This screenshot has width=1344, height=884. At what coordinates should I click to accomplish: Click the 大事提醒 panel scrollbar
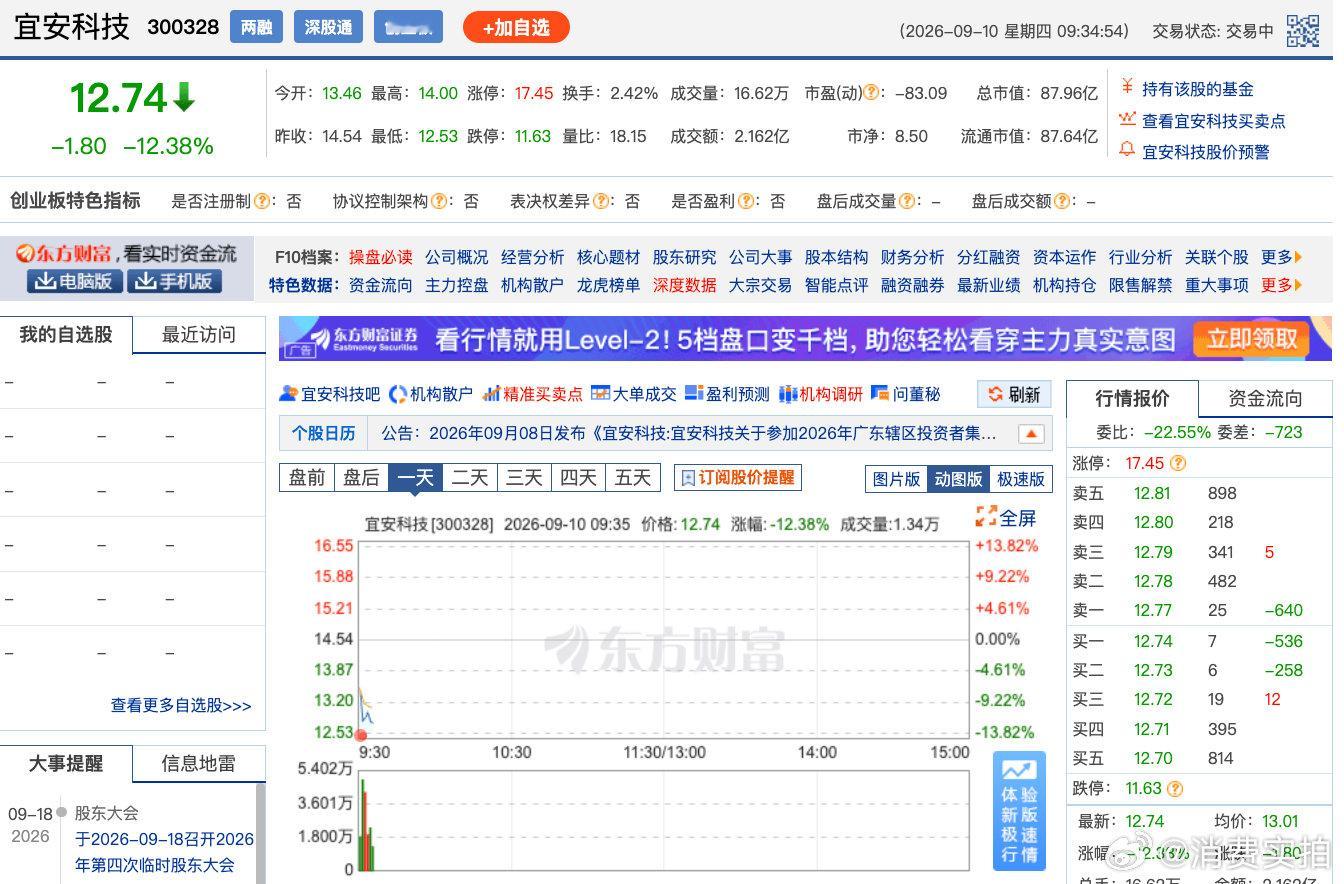[261, 833]
